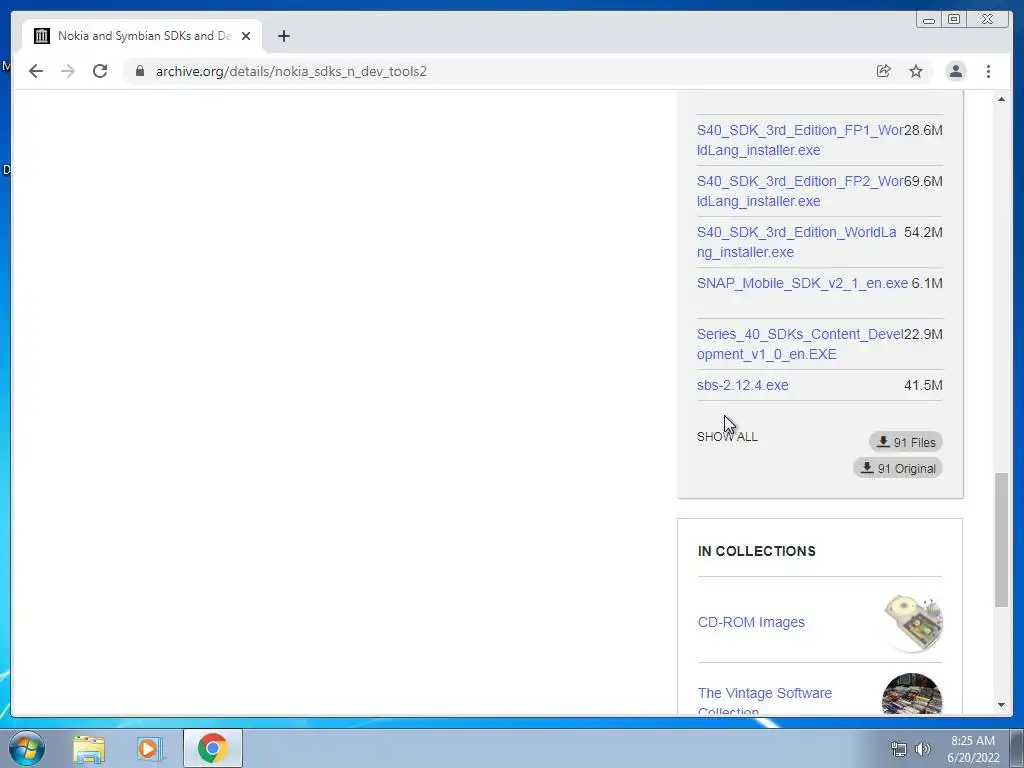Click the page scrollbar down arrow

click(x=1001, y=705)
